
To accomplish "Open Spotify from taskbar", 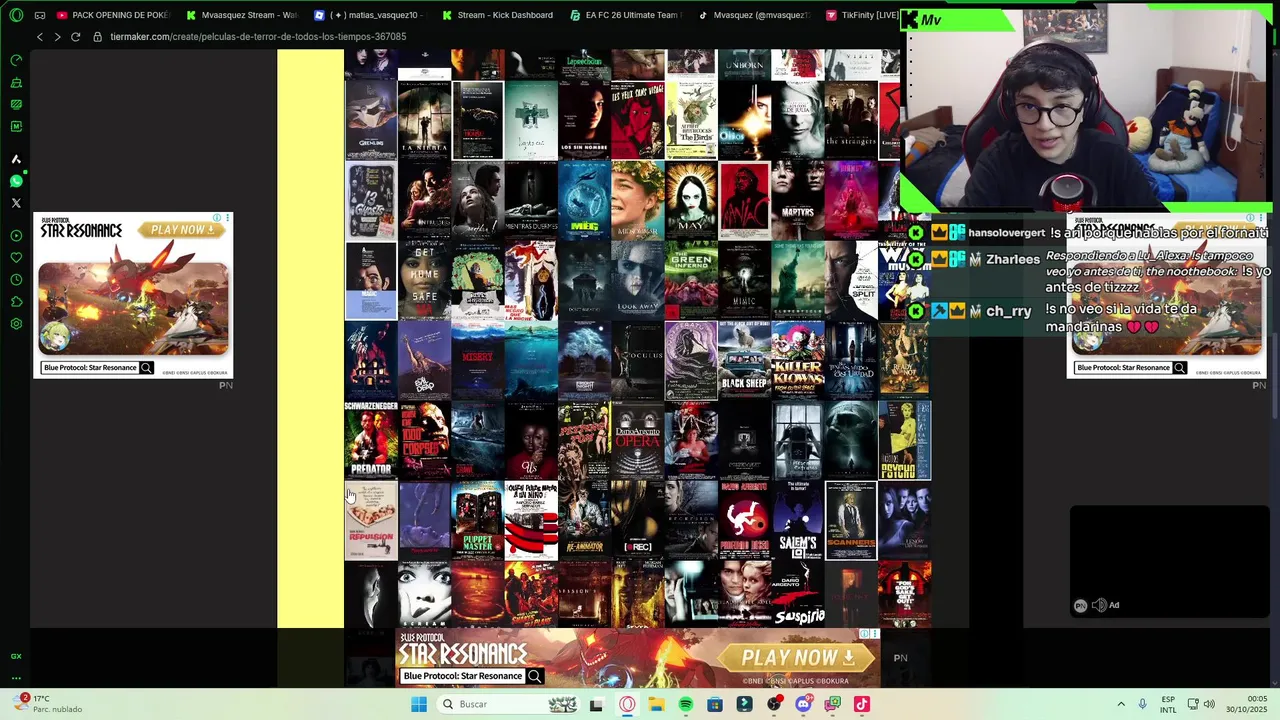I will point(686,704).
